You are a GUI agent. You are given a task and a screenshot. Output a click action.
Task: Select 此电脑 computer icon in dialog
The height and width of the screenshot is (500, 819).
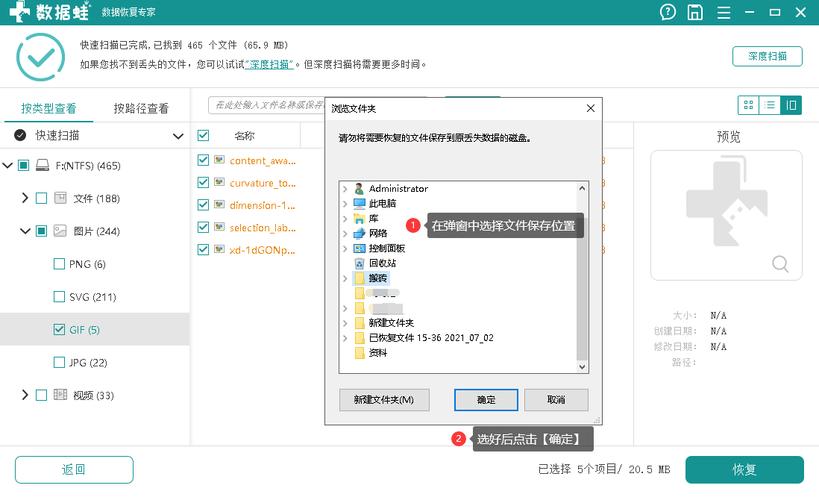[359, 203]
